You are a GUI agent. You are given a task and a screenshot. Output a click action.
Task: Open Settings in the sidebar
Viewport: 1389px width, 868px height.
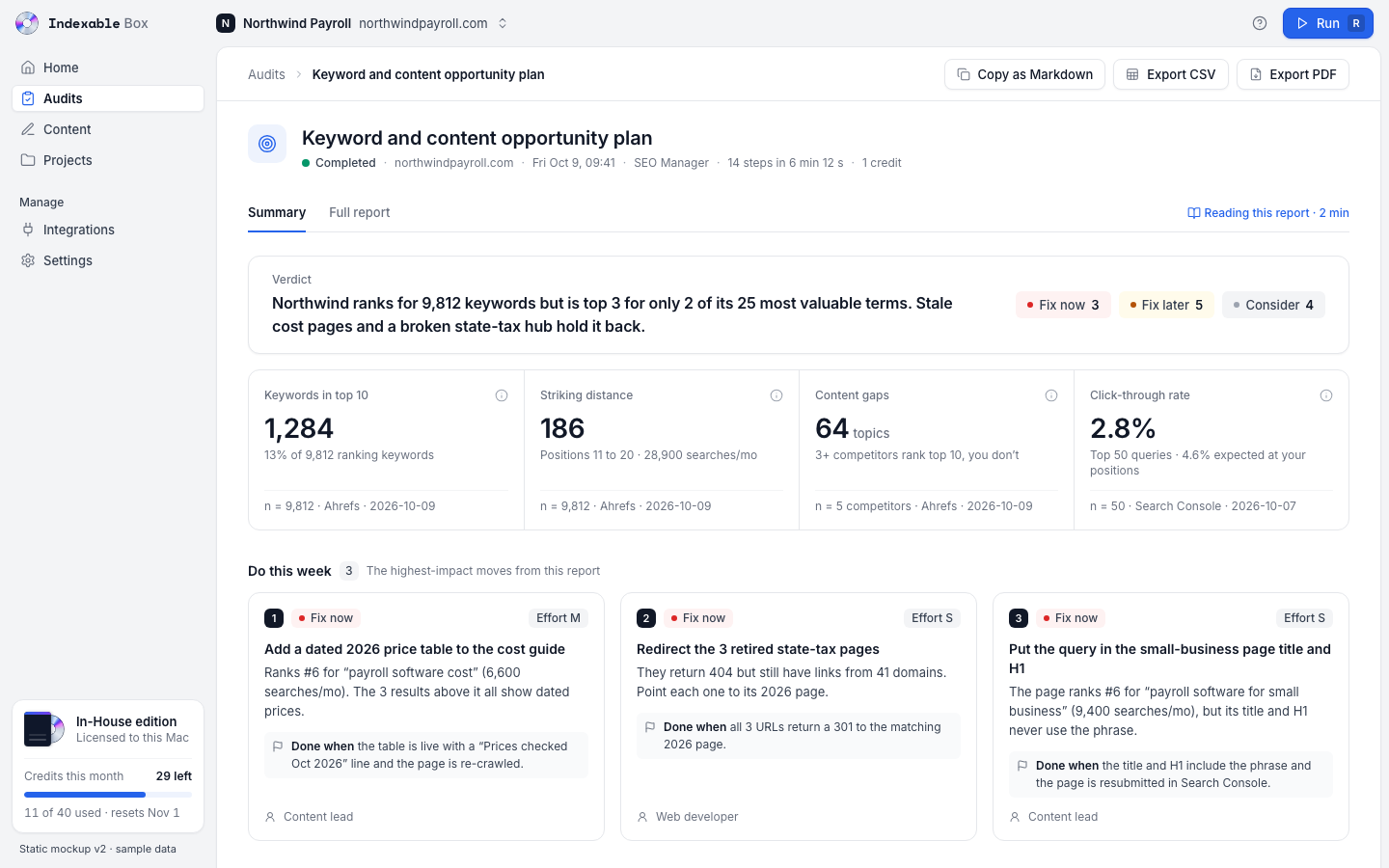pos(108,260)
